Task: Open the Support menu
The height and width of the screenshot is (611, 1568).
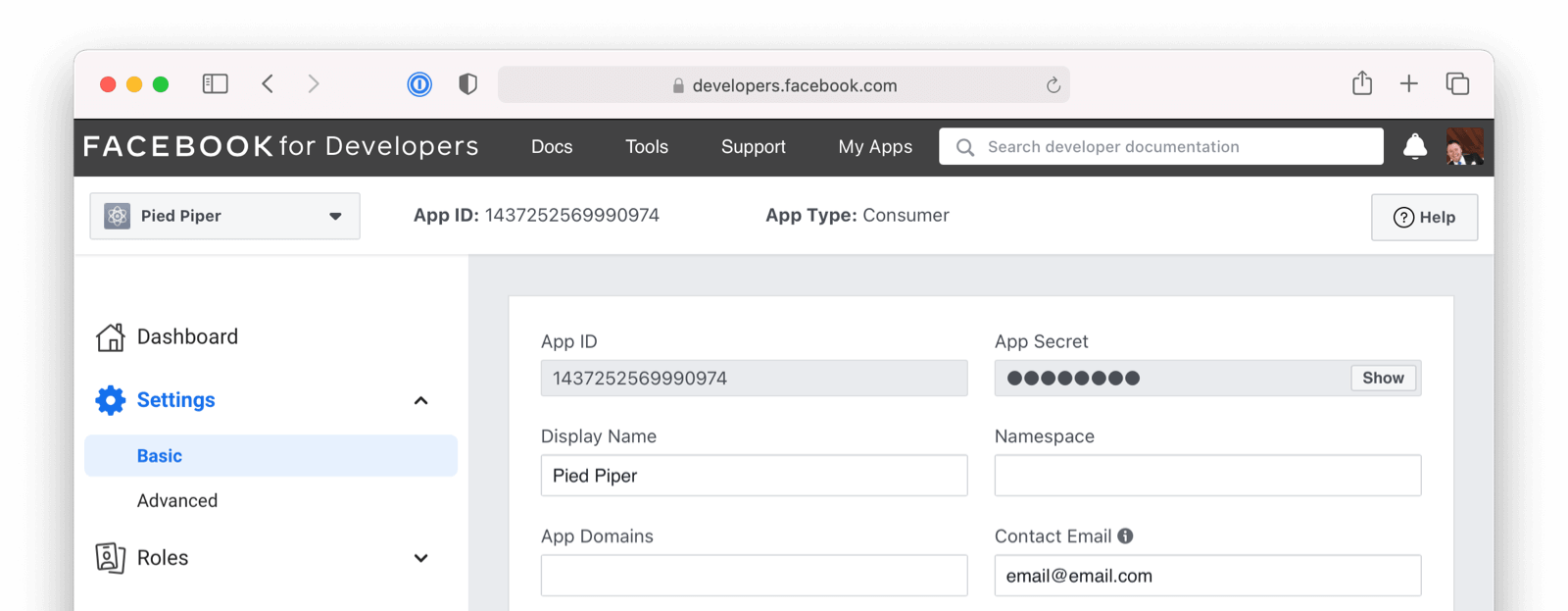Action: (754, 147)
